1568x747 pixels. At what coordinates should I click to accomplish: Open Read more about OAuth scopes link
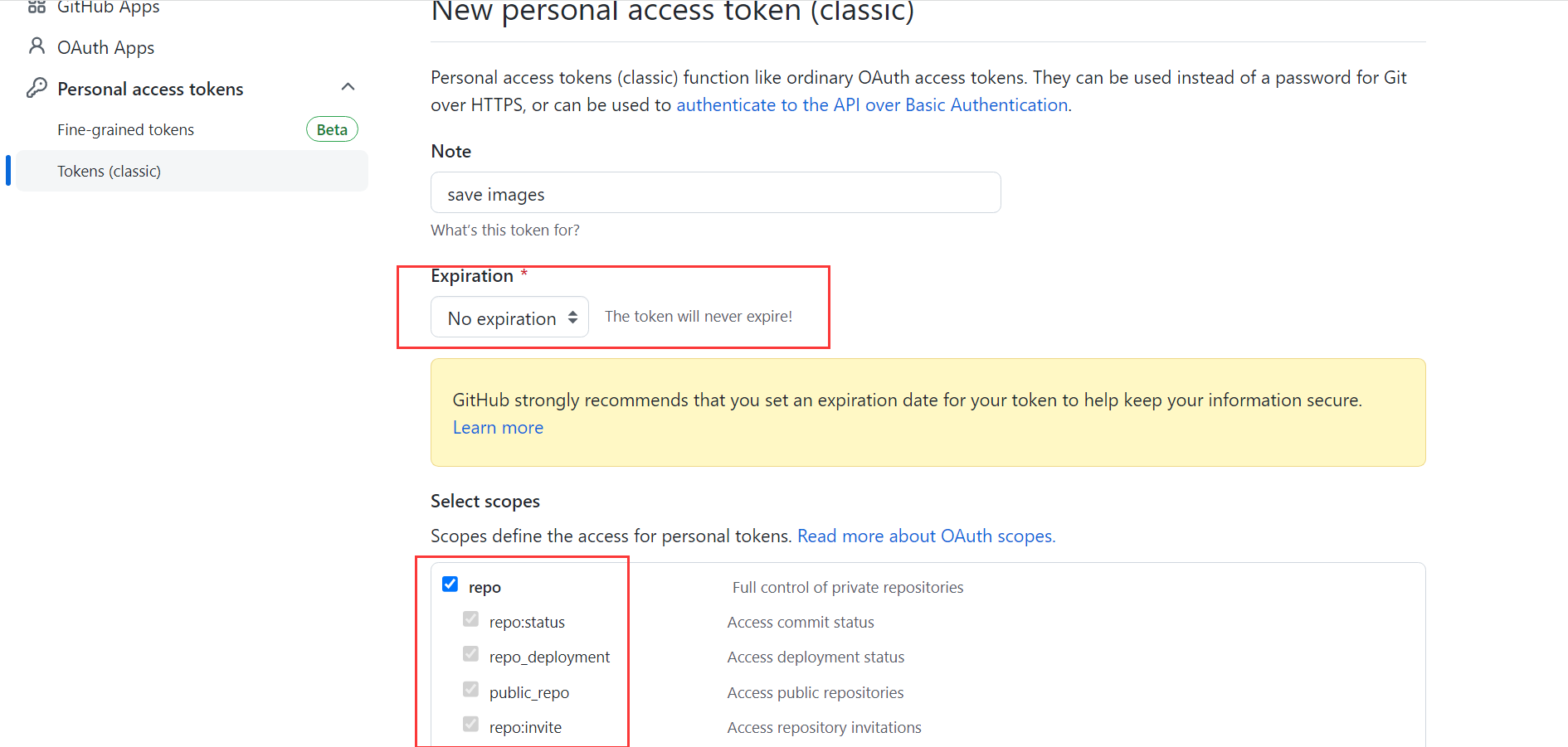coord(926,536)
